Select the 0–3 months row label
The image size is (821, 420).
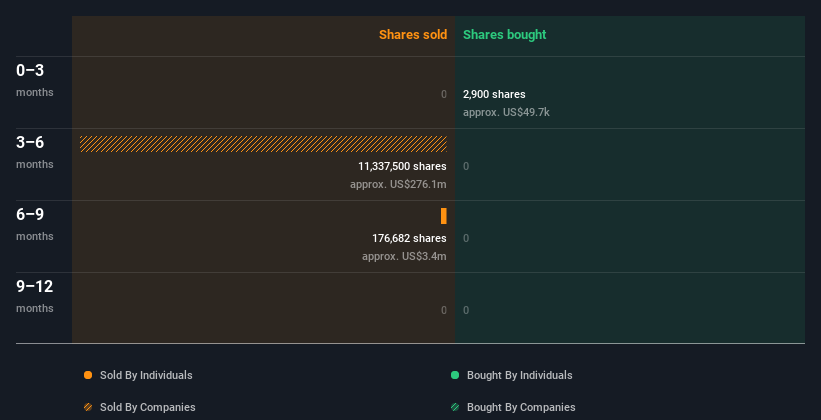click(35, 80)
